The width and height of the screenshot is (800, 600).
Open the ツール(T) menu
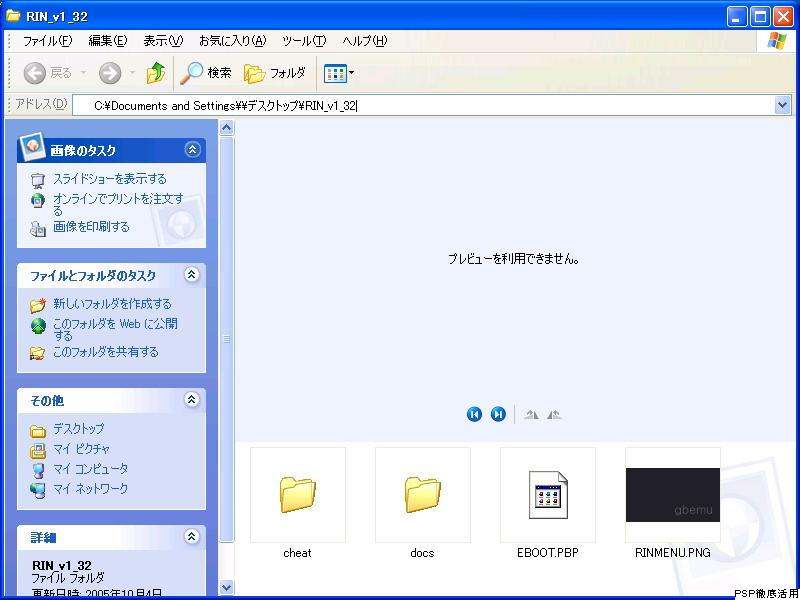point(304,41)
